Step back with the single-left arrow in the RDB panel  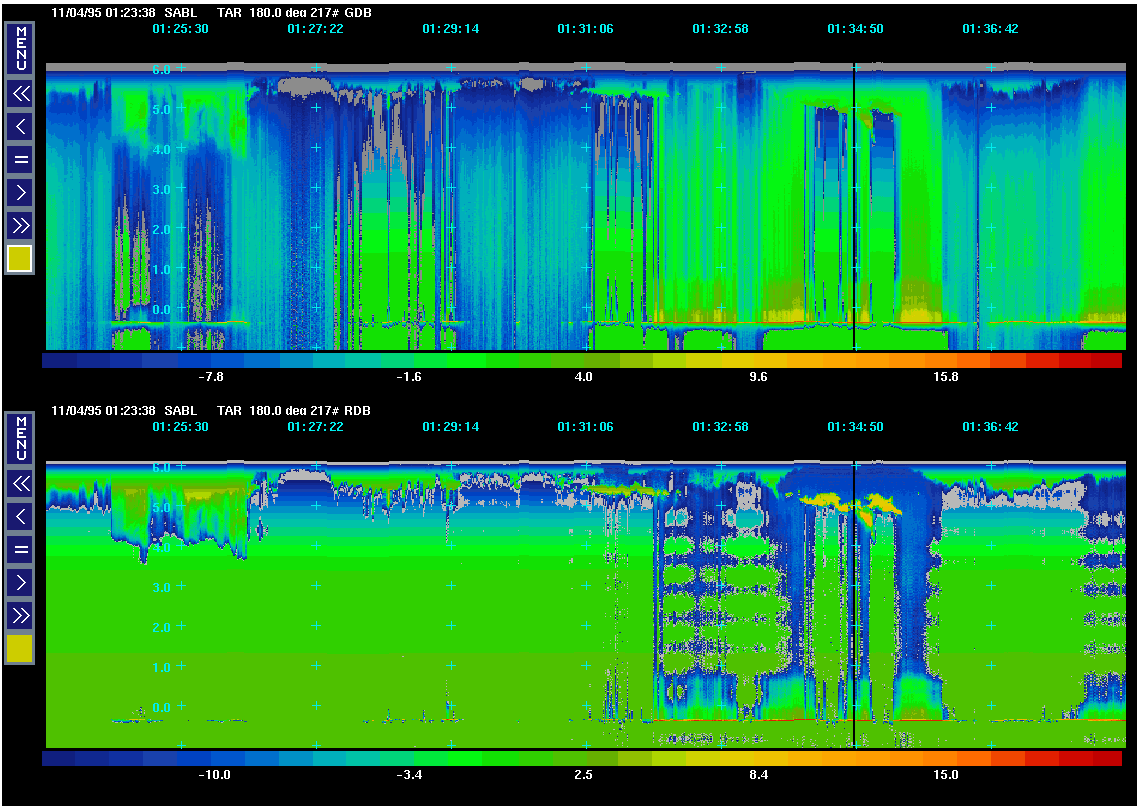(x=20, y=516)
